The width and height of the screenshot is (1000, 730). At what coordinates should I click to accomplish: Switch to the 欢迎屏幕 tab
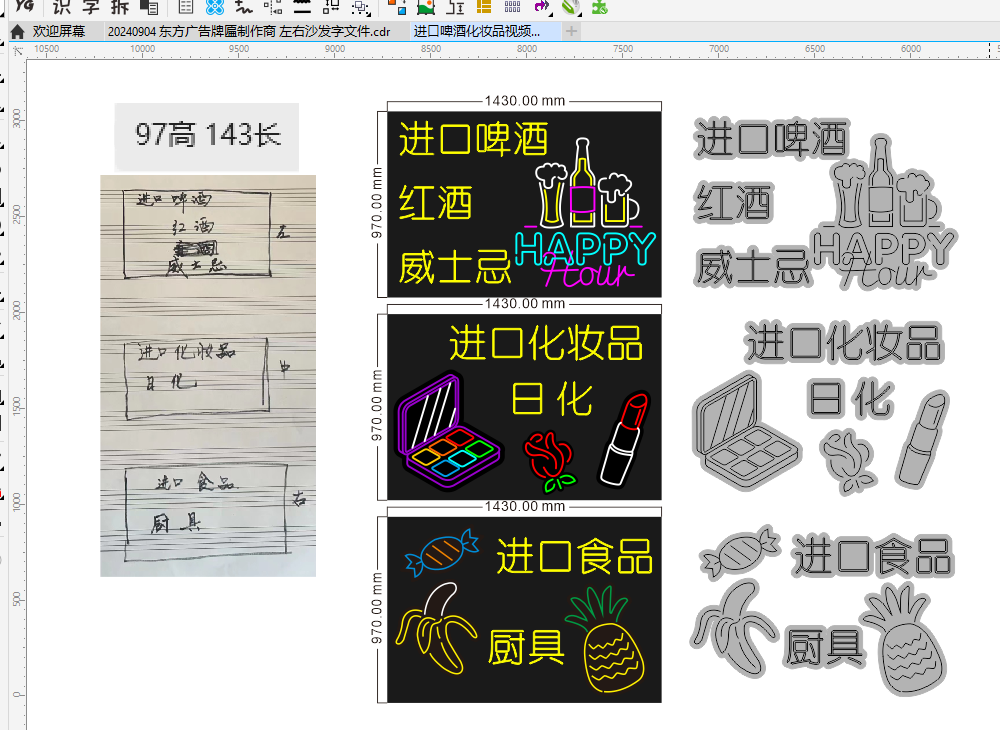(x=58, y=31)
